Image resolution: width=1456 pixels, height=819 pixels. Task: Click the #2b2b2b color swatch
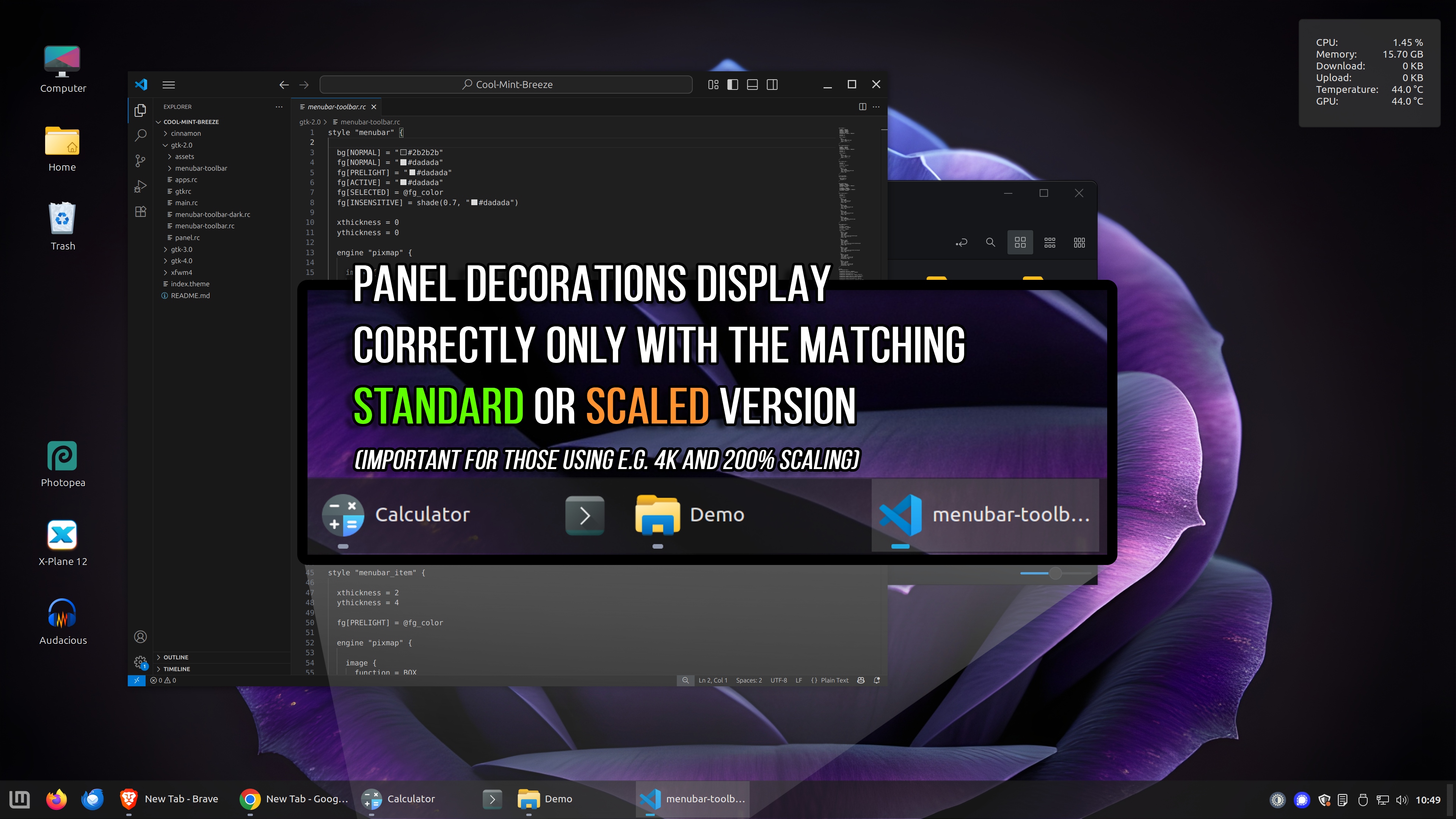(x=403, y=152)
